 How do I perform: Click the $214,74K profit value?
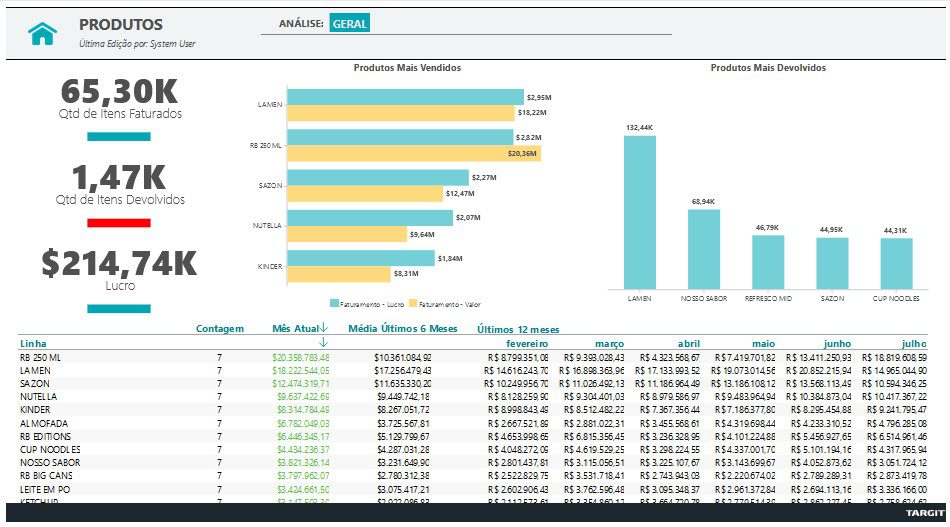pyautogui.click(x=119, y=264)
